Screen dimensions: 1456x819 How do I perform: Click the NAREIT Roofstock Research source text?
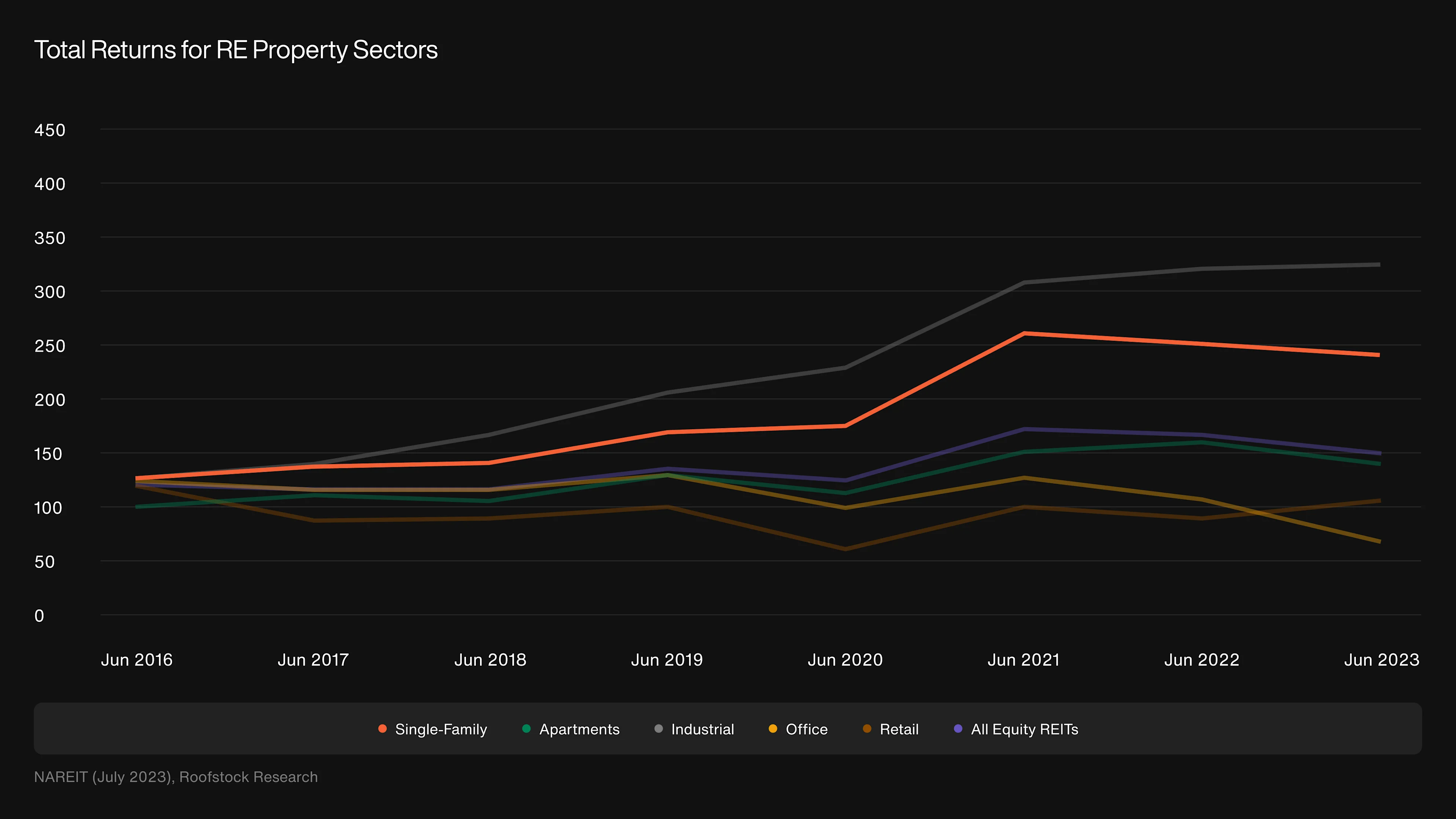point(176,777)
